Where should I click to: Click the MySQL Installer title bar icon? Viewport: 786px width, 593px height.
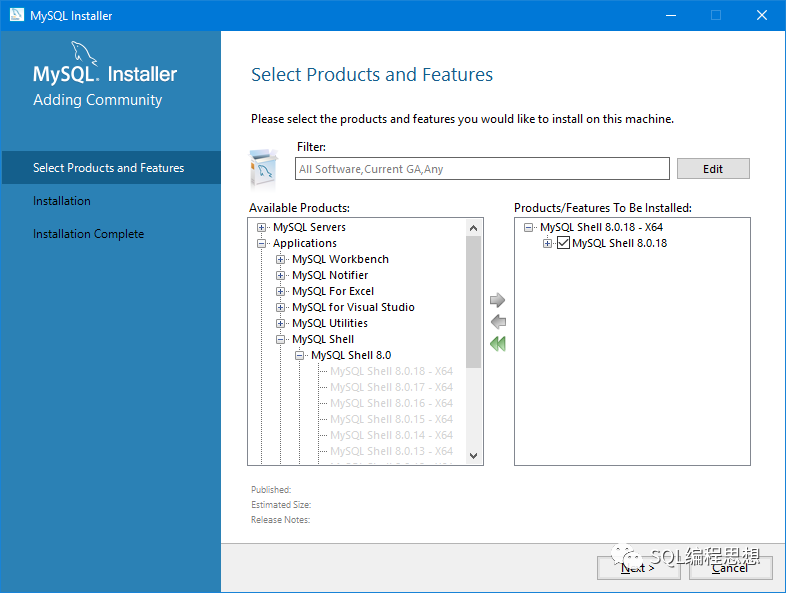17,15
